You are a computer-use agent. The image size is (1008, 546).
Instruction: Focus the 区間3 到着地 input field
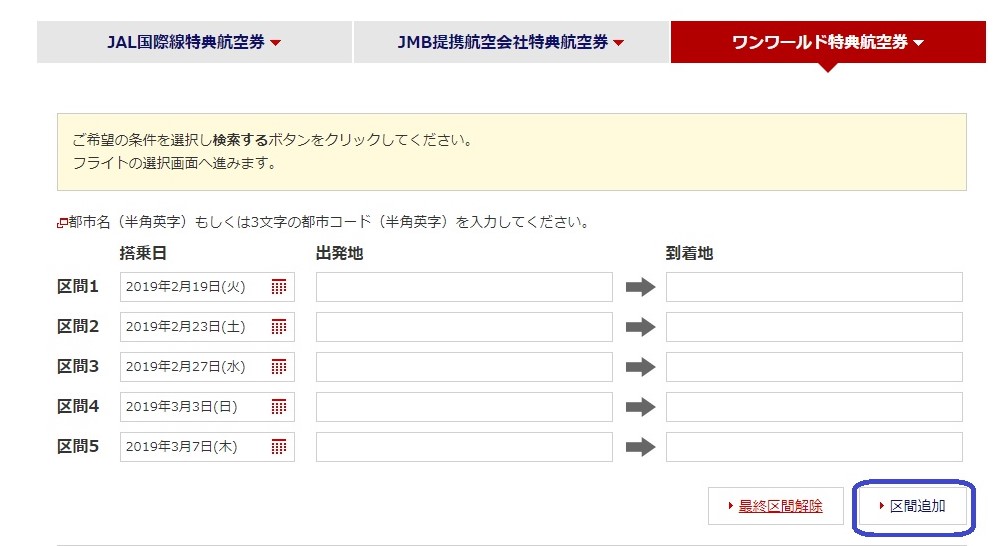[x=814, y=367]
